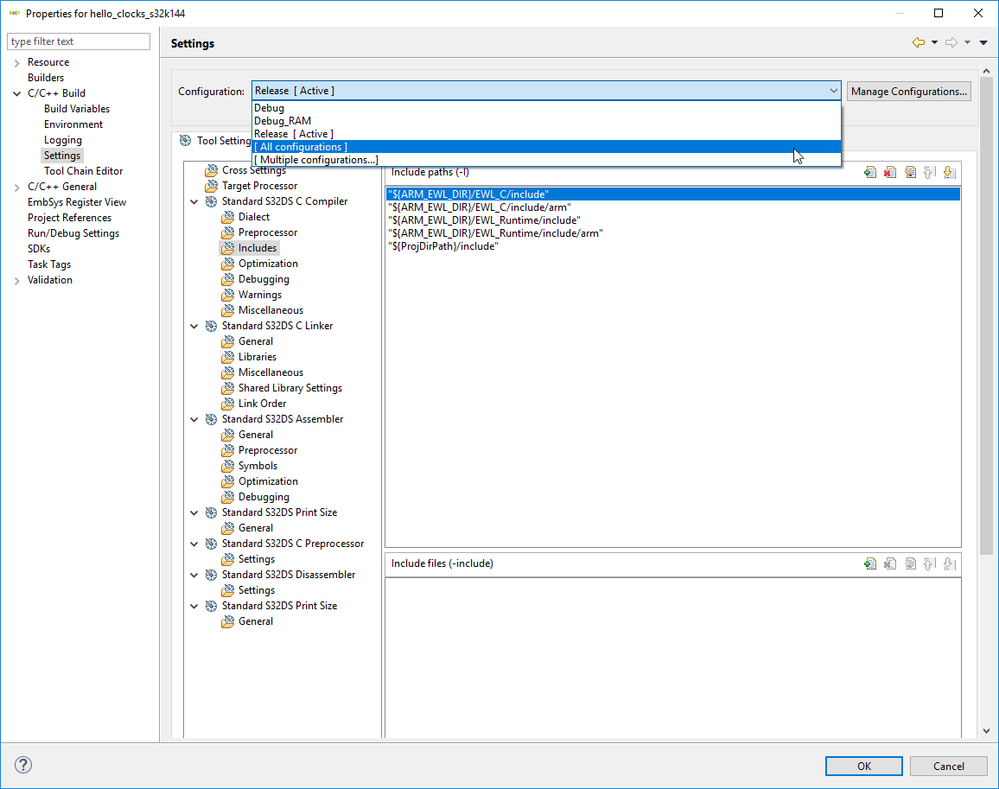Click the Help question mark icon
999x789 pixels.
23,765
